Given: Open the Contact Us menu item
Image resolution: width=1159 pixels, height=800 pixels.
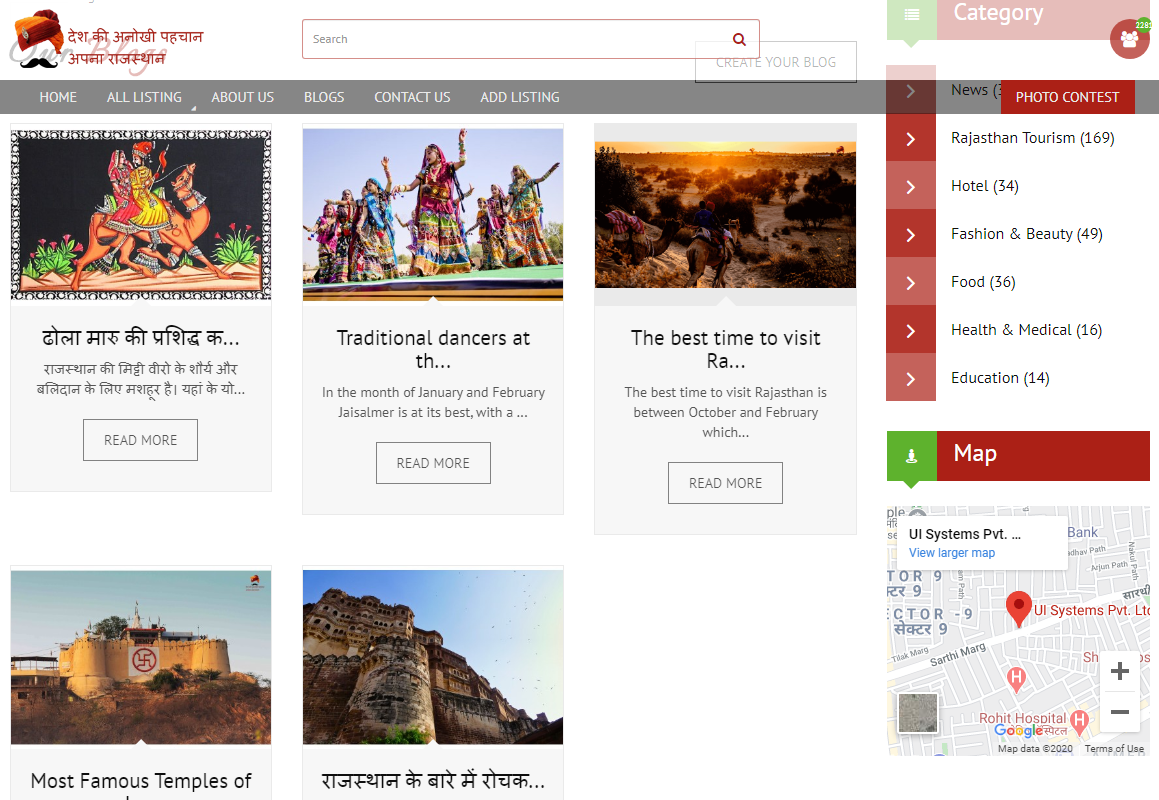Looking at the screenshot, I should pos(412,97).
